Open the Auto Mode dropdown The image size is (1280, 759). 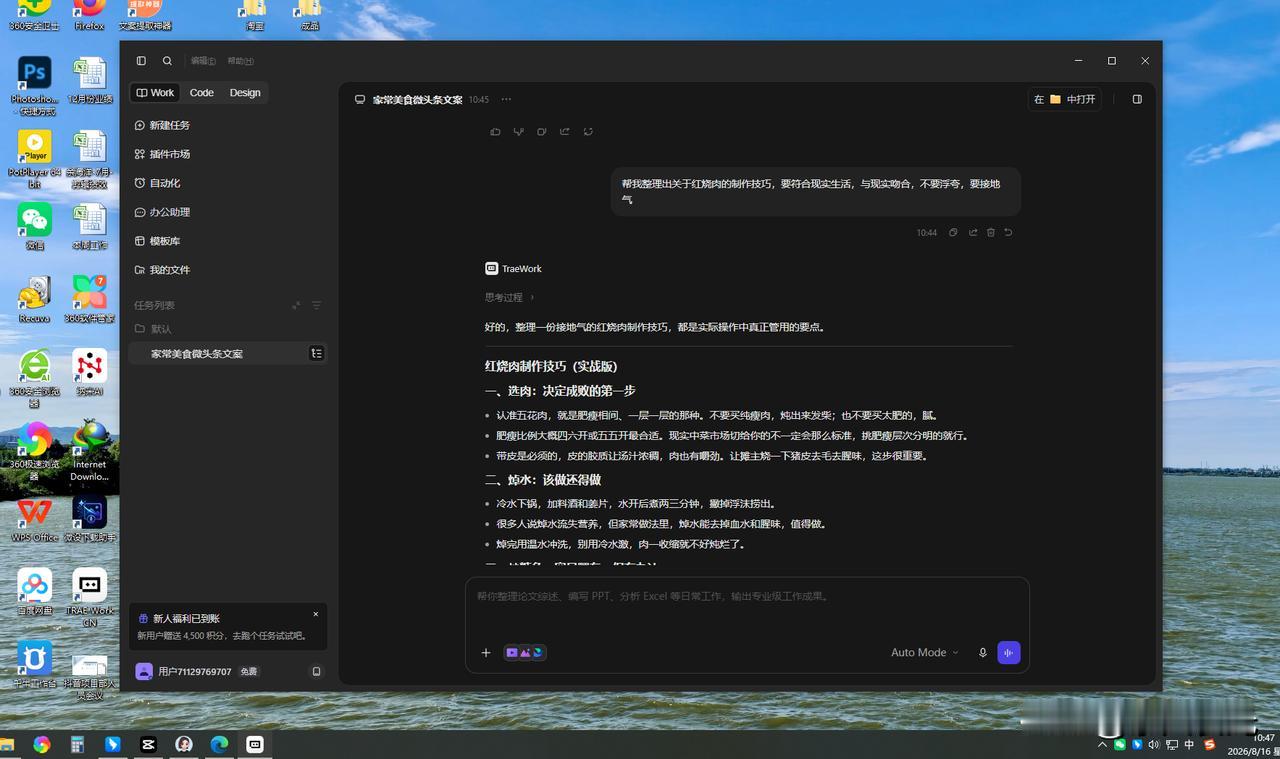pyautogui.click(x=924, y=652)
